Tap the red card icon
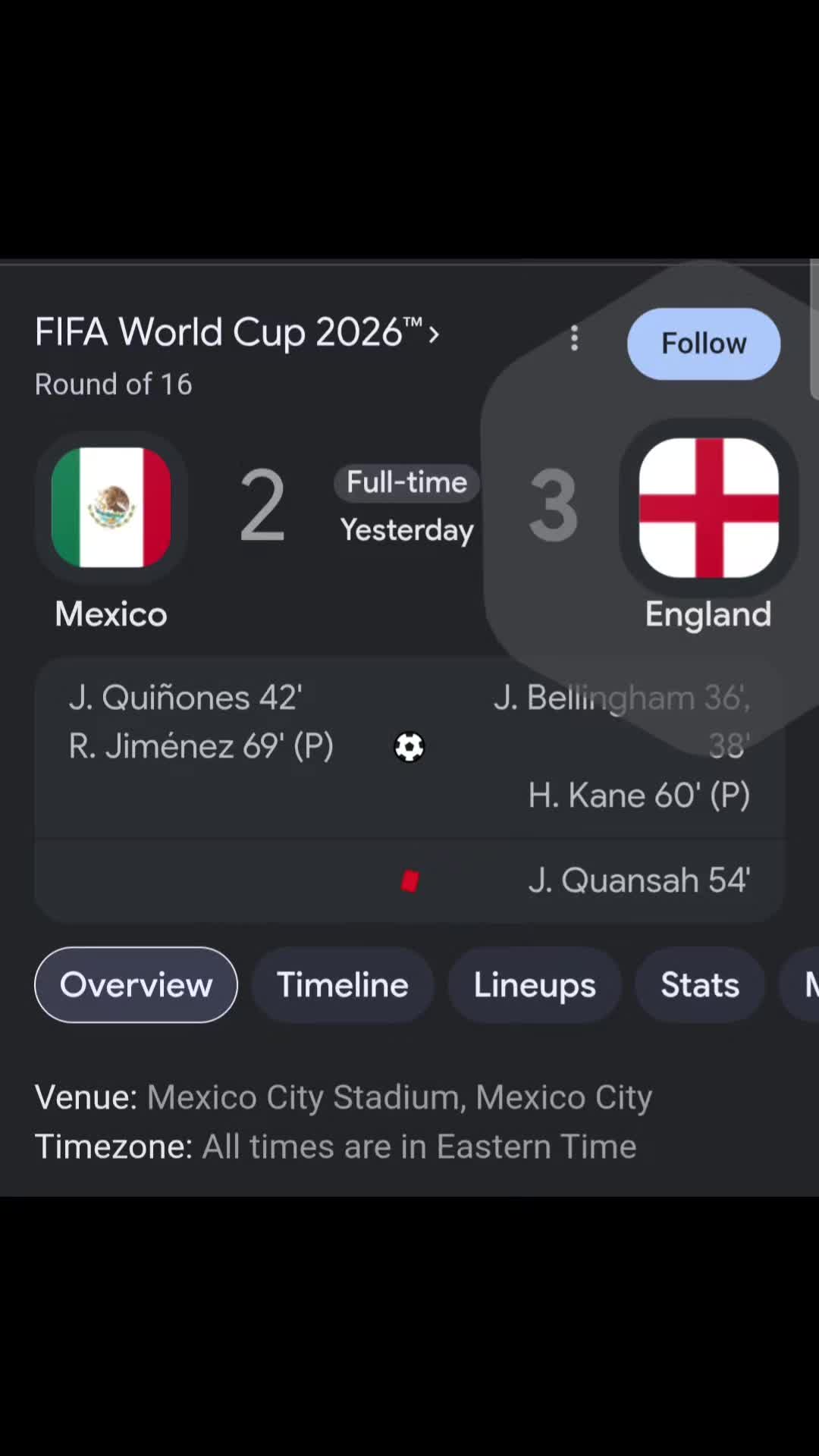Viewport: 819px width, 1456px height. [x=410, y=881]
